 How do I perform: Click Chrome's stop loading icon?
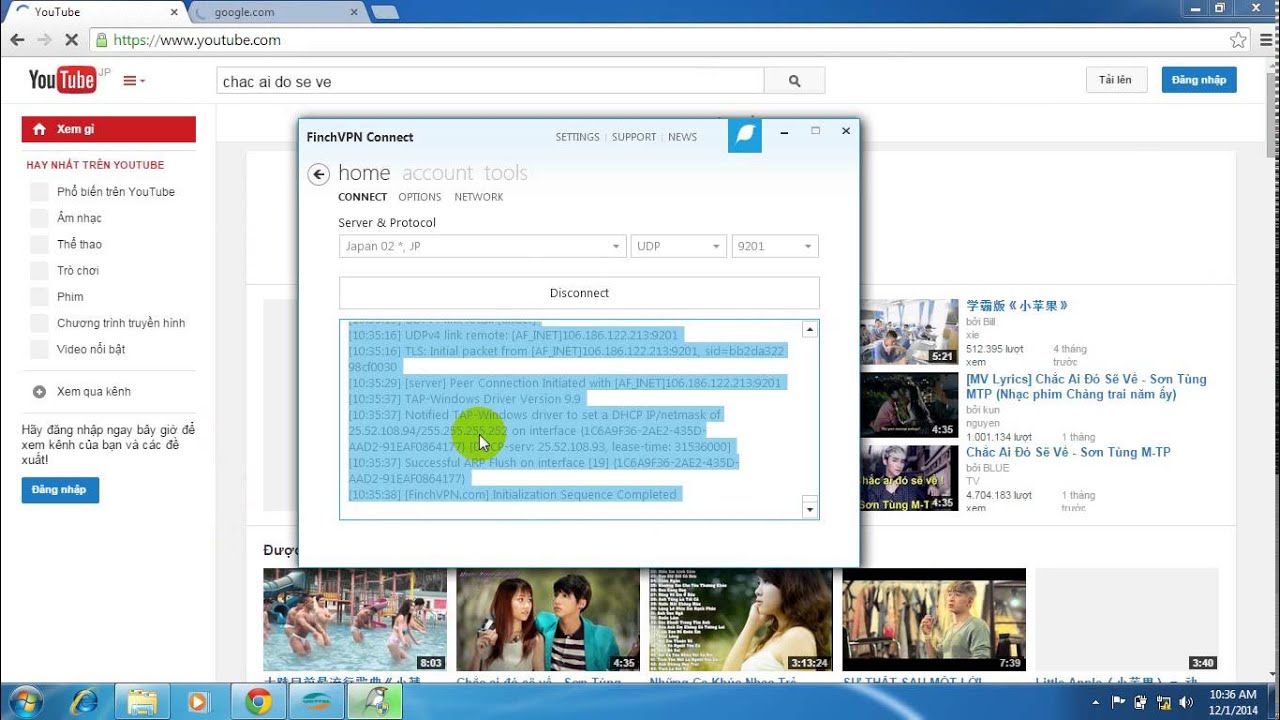(x=71, y=41)
